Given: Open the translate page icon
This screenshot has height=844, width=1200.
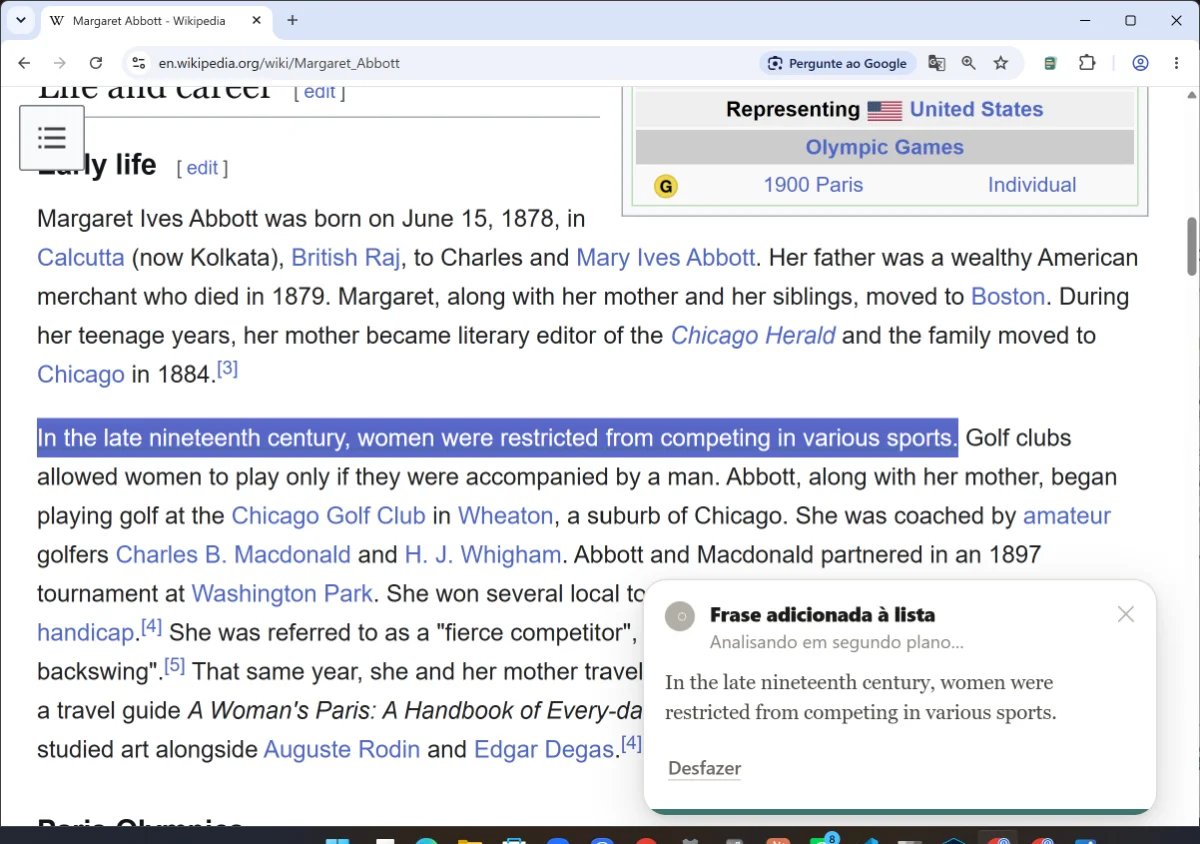Looking at the screenshot, I should (937, 63).
